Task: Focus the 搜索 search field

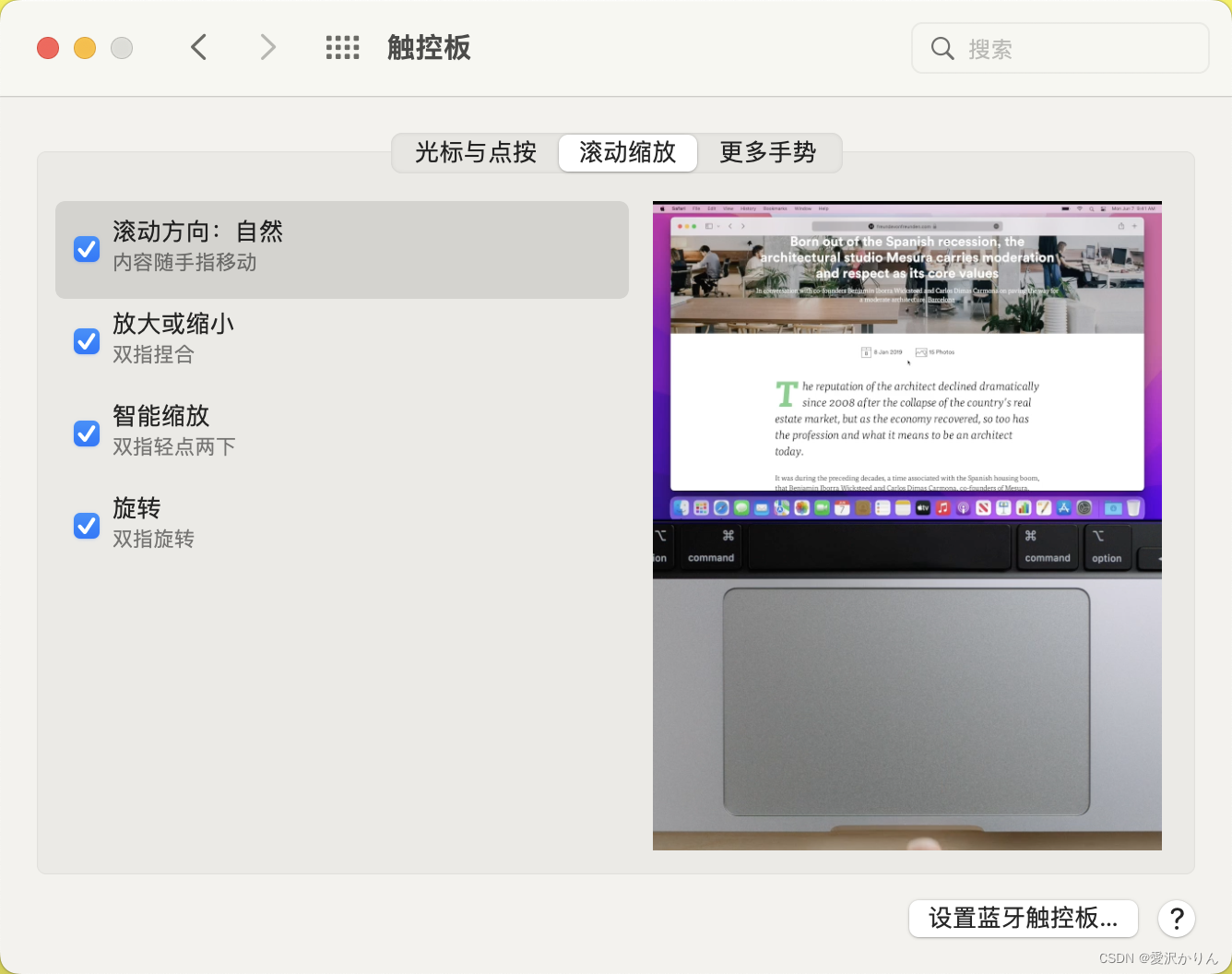Action: tap(1060, 48)
